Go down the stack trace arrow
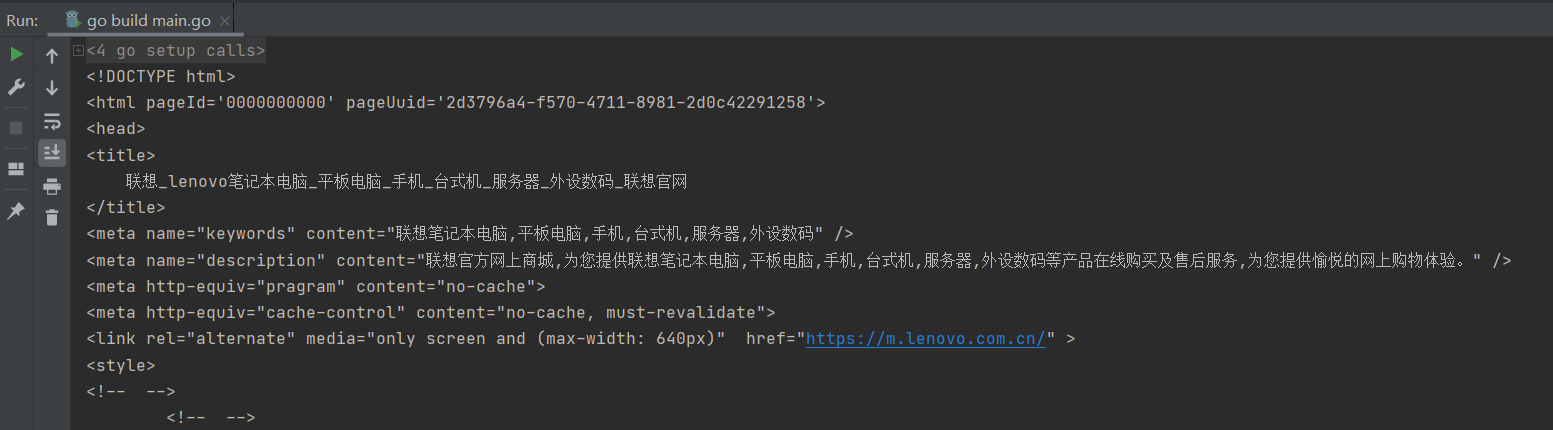The width and height of the screenshot is (1553, 430). pos(52,88)
